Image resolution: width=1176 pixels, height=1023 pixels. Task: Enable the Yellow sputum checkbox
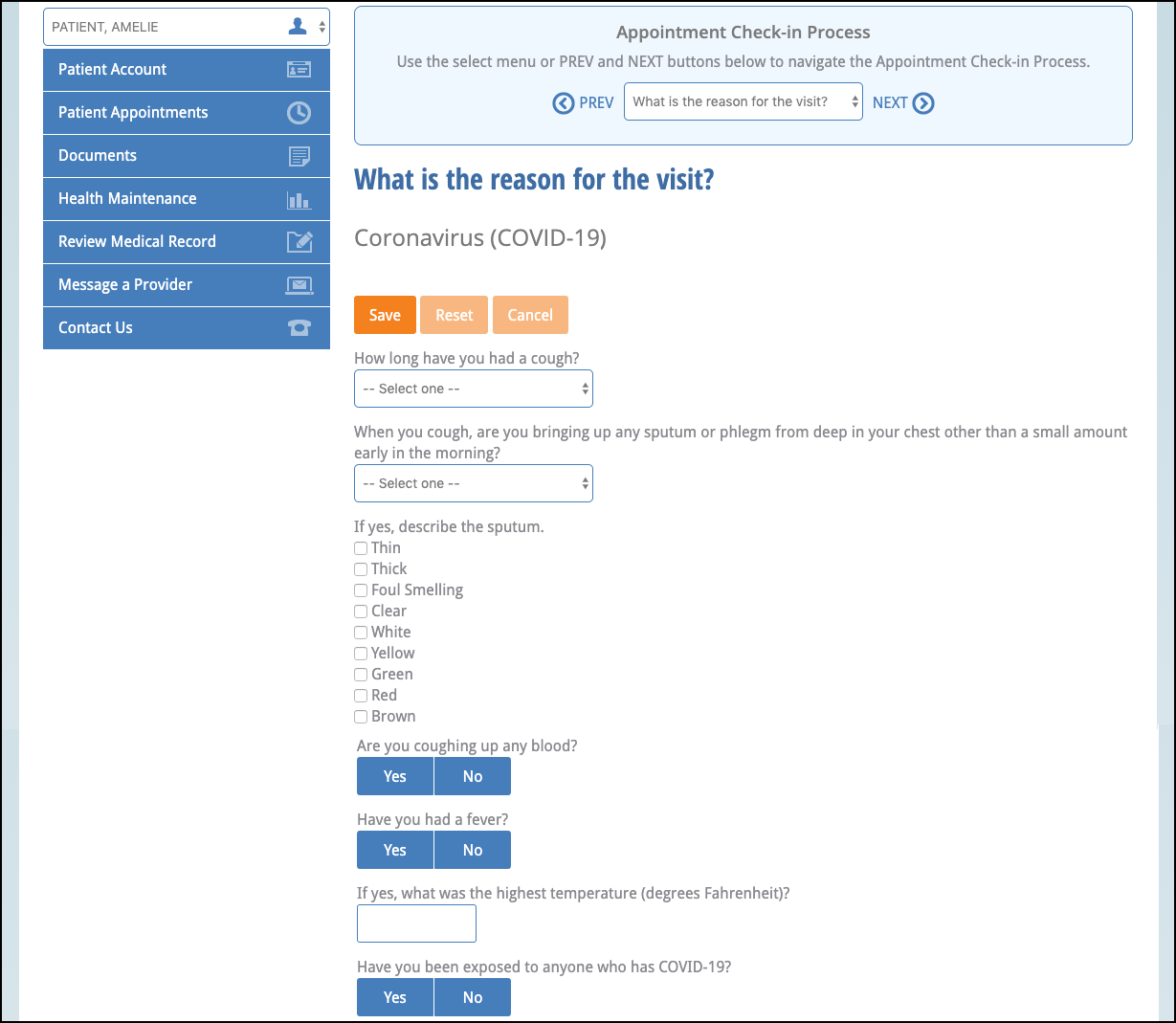(361, 654)
